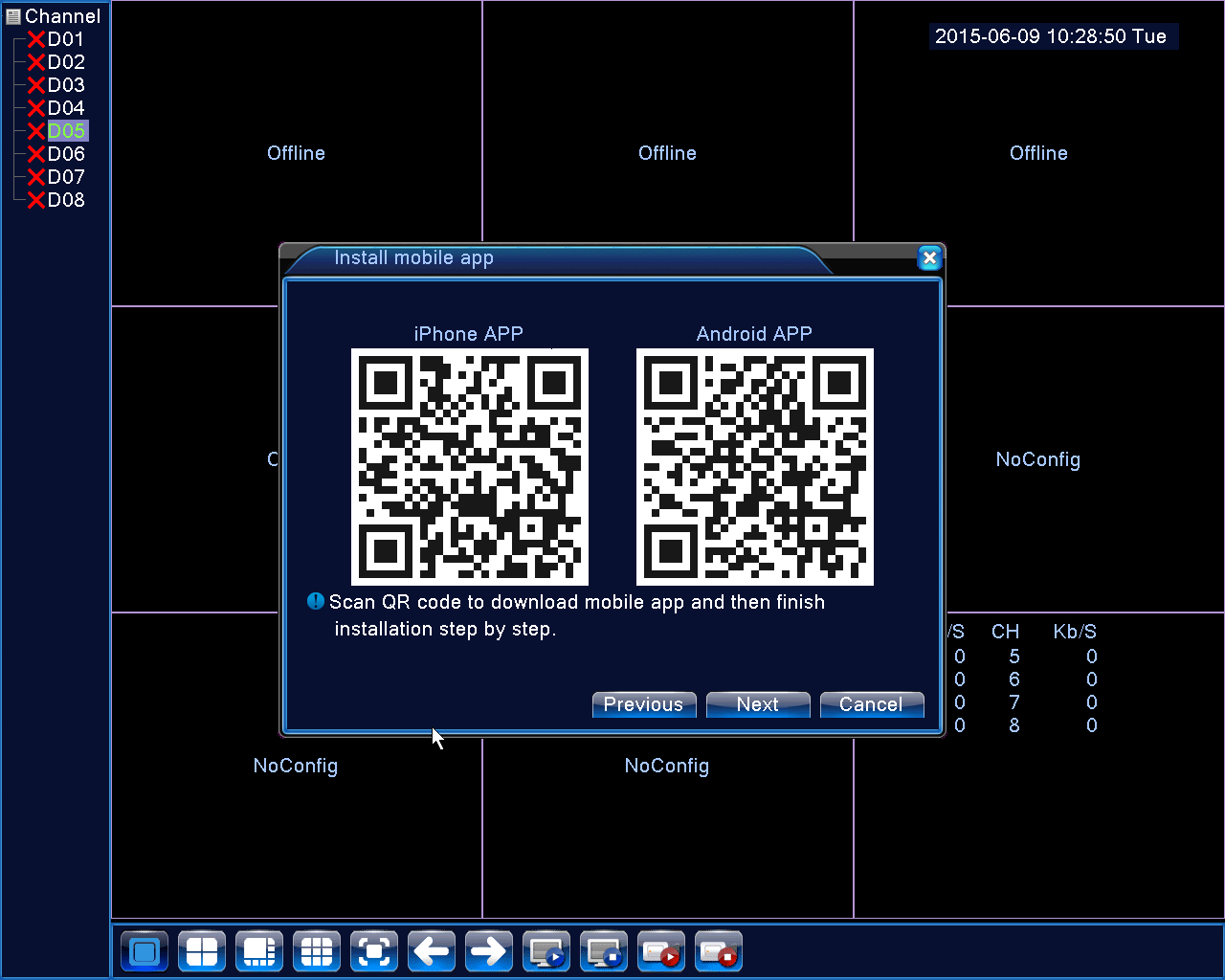Select the eight-window layout icon
Image resolution: width=1225 pixels, height=980 pixels.
pyautogui.click(x=259, y=952)
